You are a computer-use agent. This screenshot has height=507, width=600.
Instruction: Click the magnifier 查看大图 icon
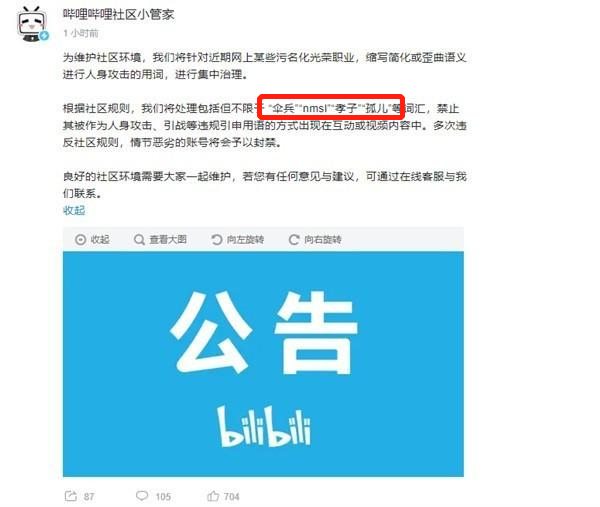[139, 240]
